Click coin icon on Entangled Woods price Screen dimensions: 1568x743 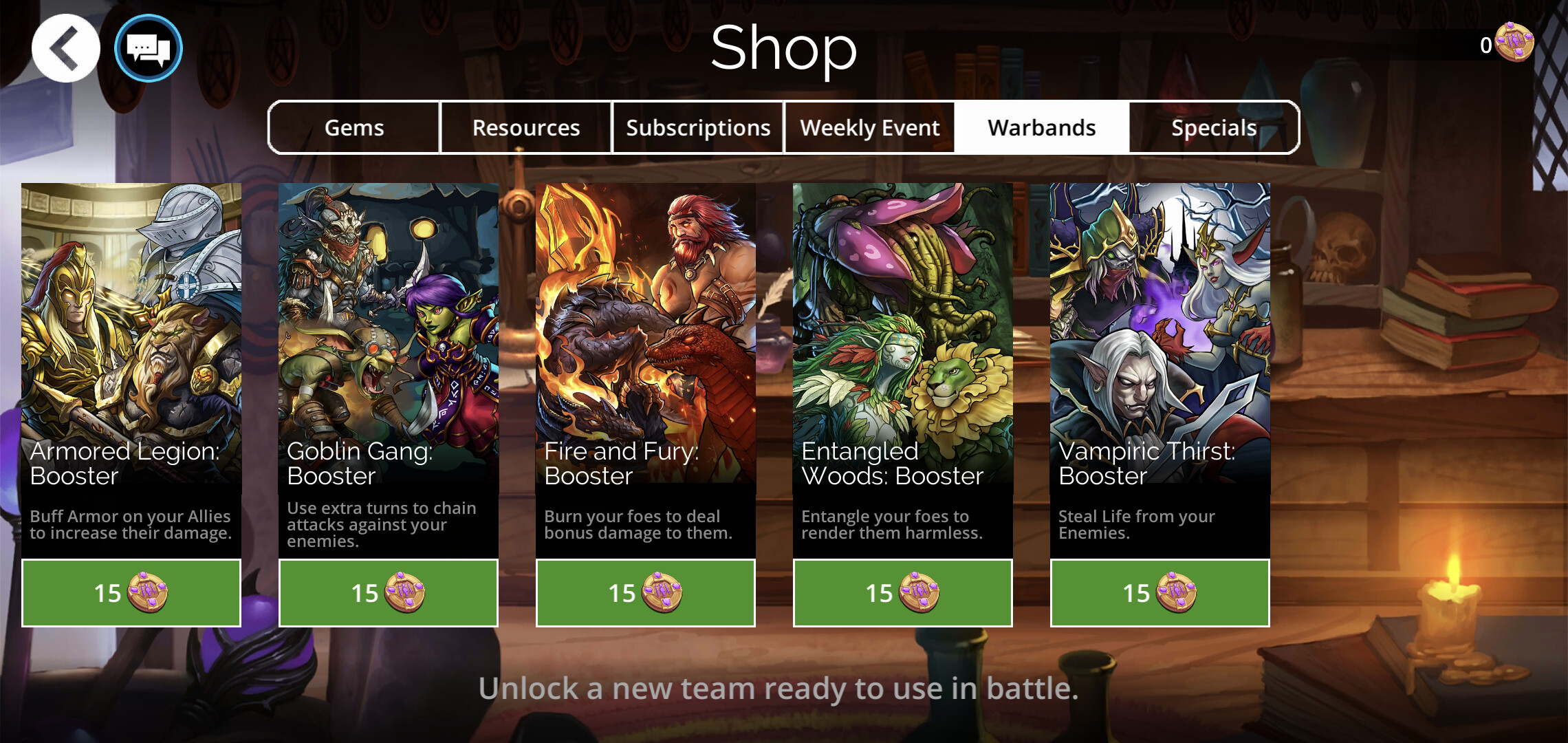coord(919,592)
